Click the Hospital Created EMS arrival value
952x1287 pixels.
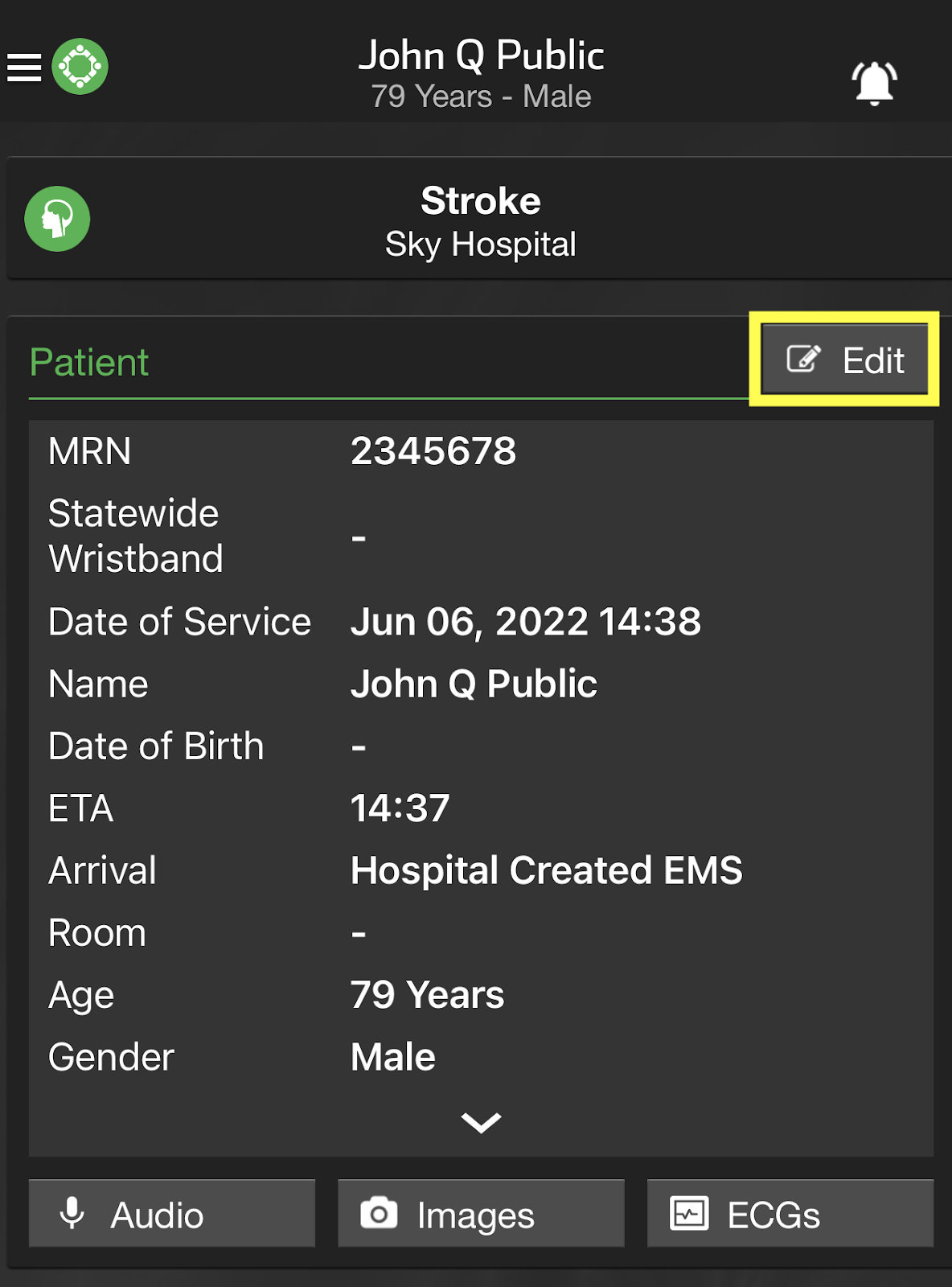coord(547,870)
